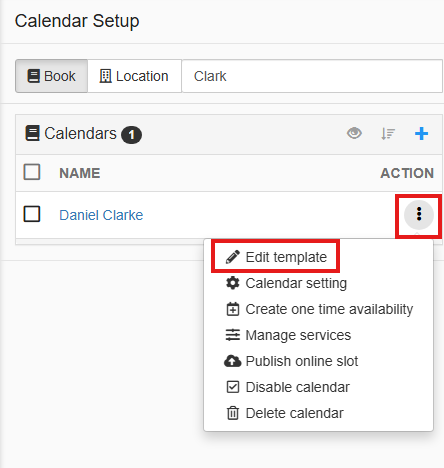
Task: Click the search field containing Clark
Action: click(312, 76)
